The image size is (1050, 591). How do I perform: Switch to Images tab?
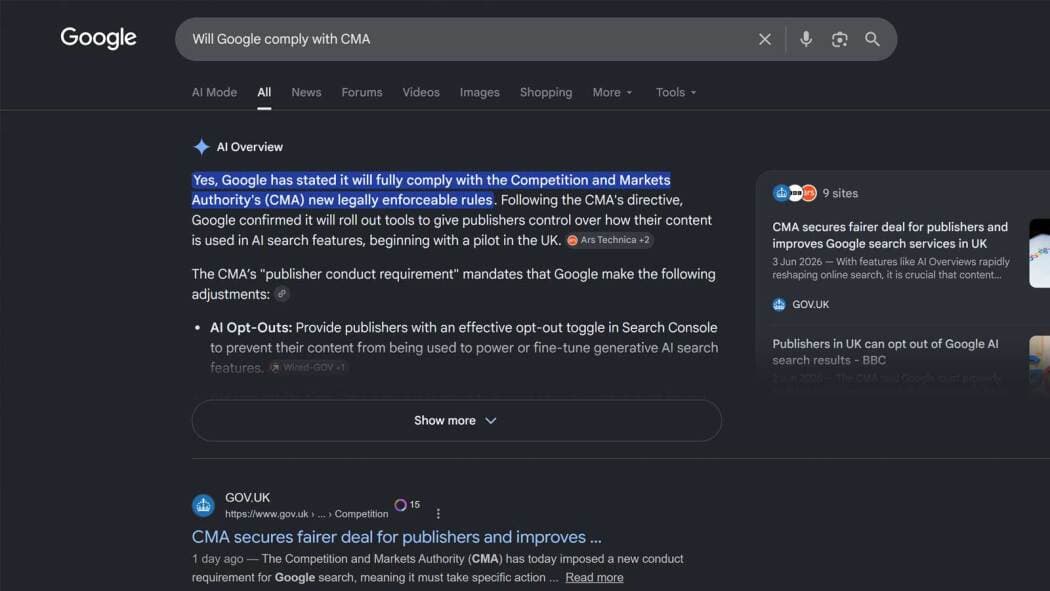[479, 92]
